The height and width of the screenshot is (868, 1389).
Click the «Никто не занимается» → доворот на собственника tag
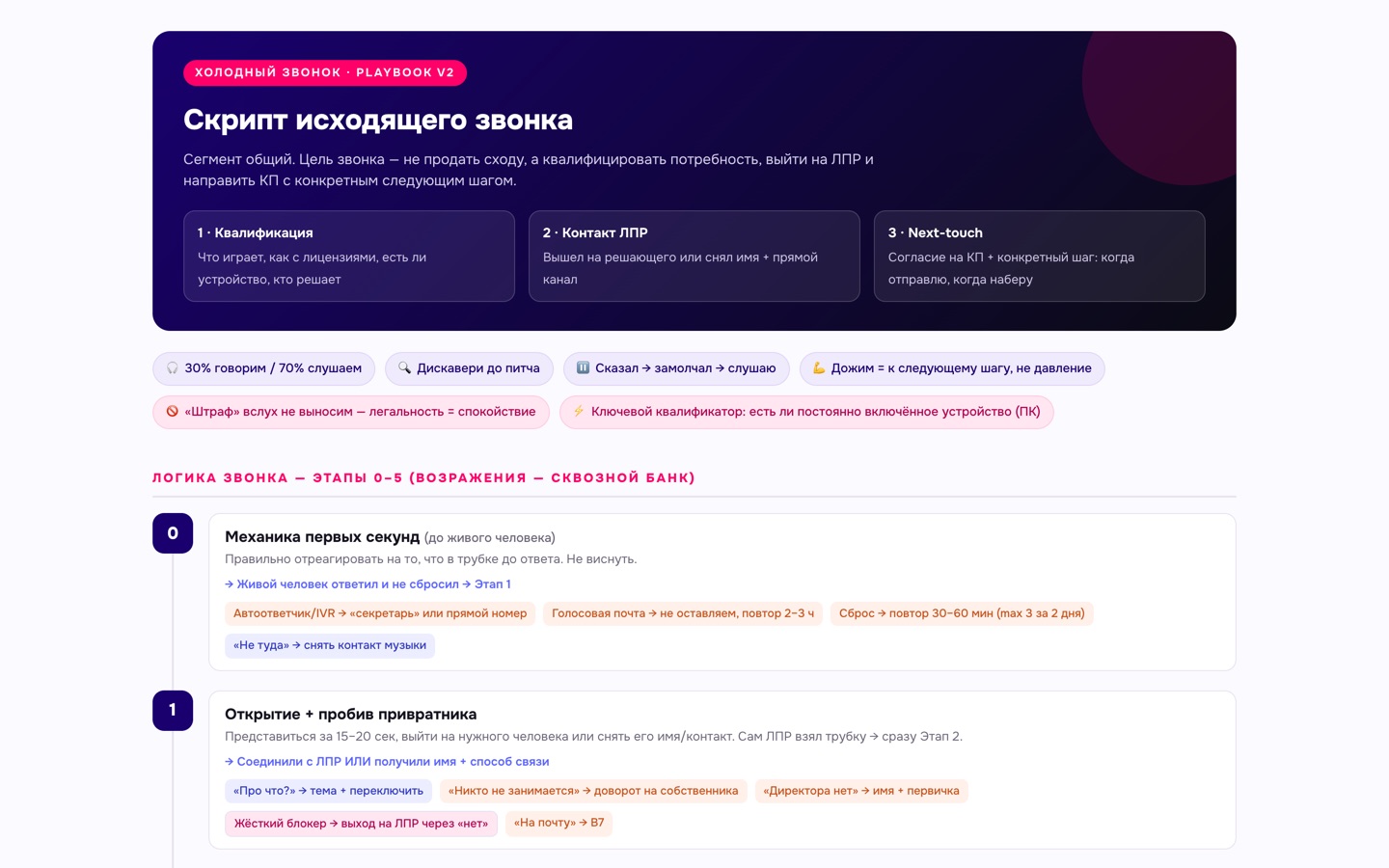point(593,791)
